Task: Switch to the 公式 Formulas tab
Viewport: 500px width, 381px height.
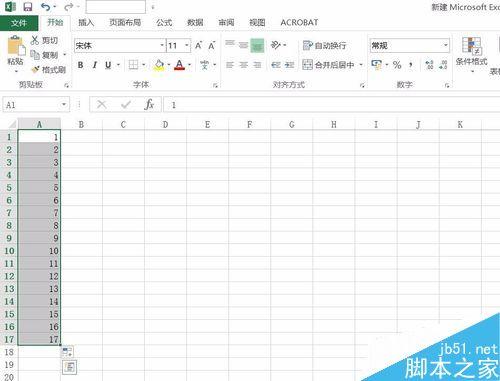Action: coord(164,23)
